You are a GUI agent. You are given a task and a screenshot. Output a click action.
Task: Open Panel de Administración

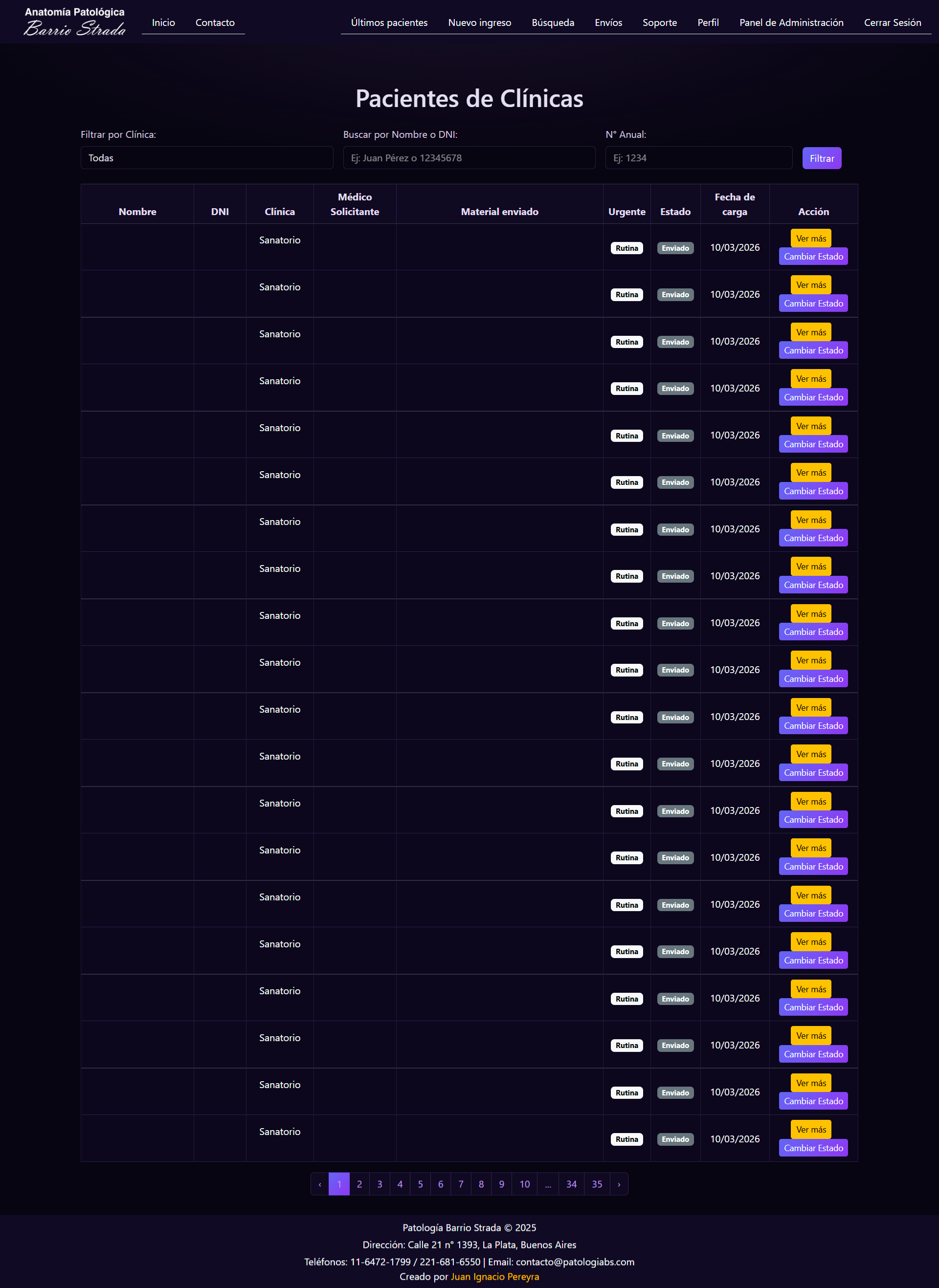tap(791, 22)
